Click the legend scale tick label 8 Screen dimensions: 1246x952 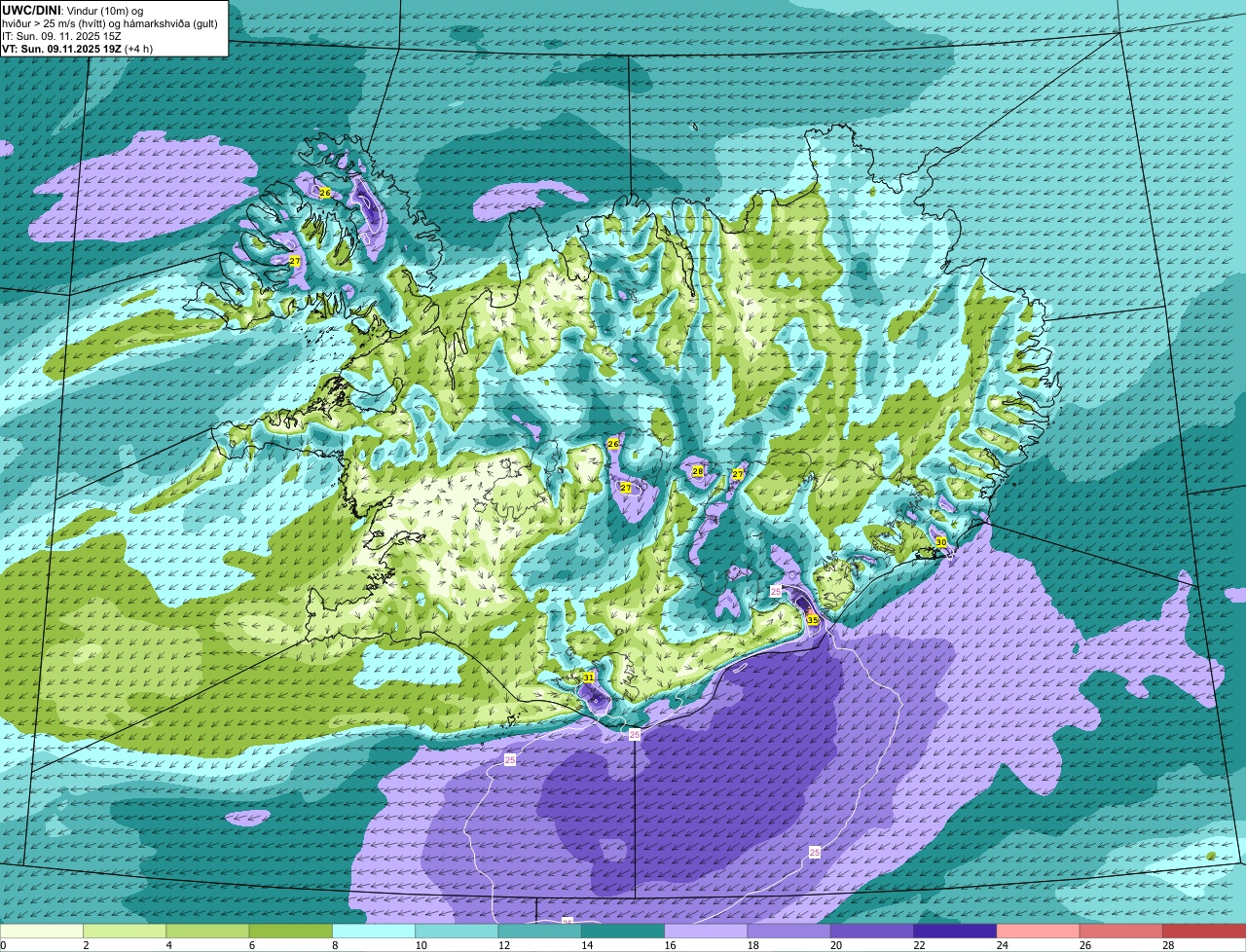(x=335, y=944)
